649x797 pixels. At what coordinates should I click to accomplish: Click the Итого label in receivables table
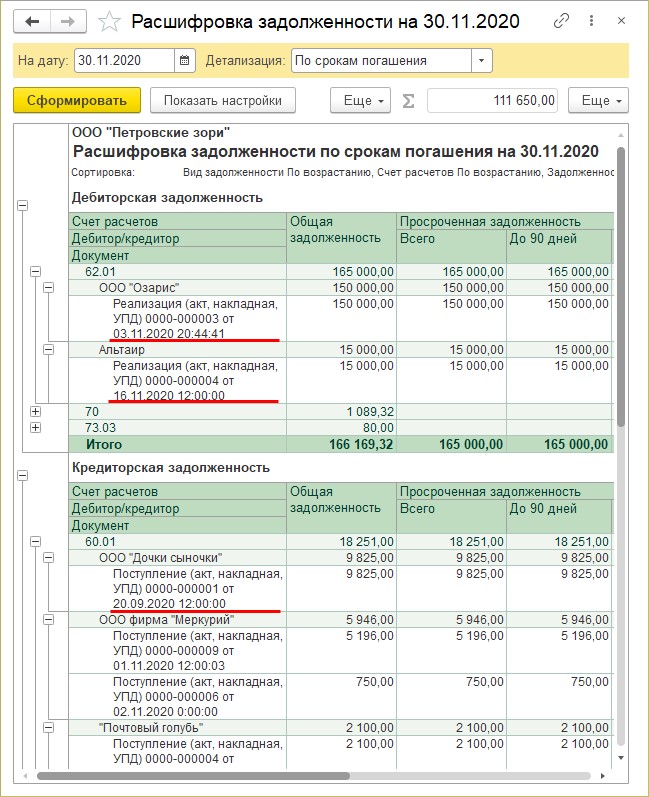[104, 444]
